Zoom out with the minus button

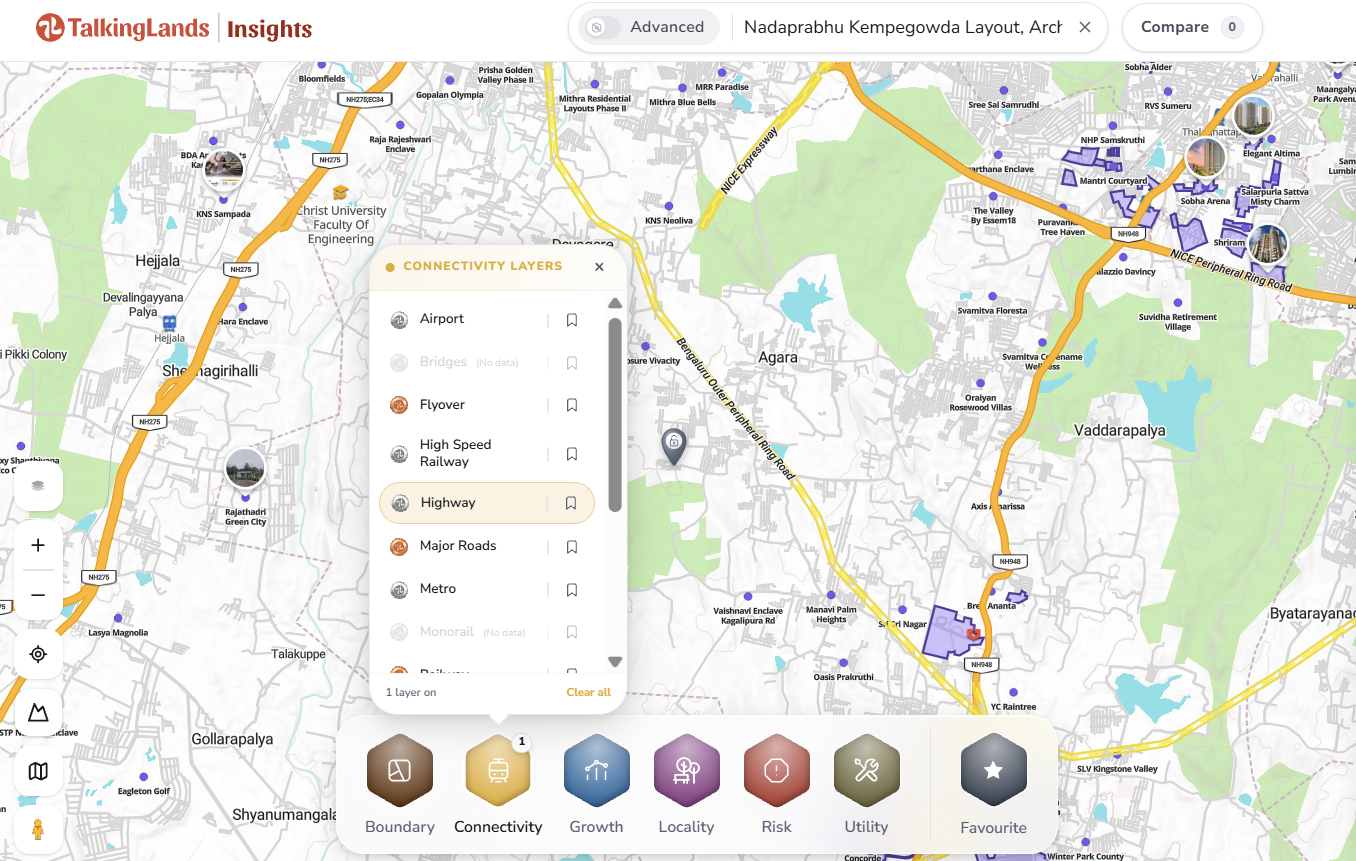38,595
